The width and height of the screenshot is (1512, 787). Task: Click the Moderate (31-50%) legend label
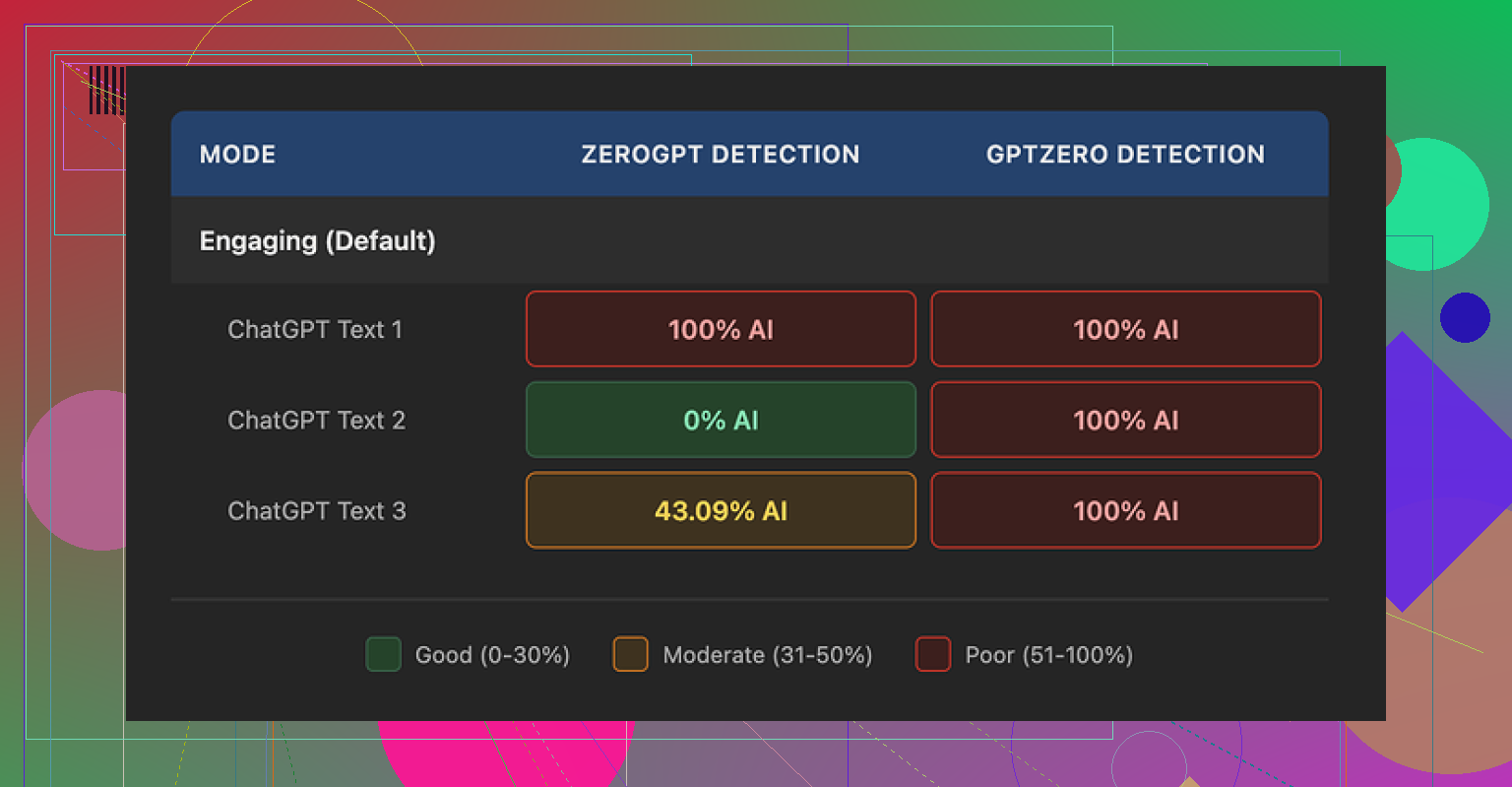coord(768,655)
